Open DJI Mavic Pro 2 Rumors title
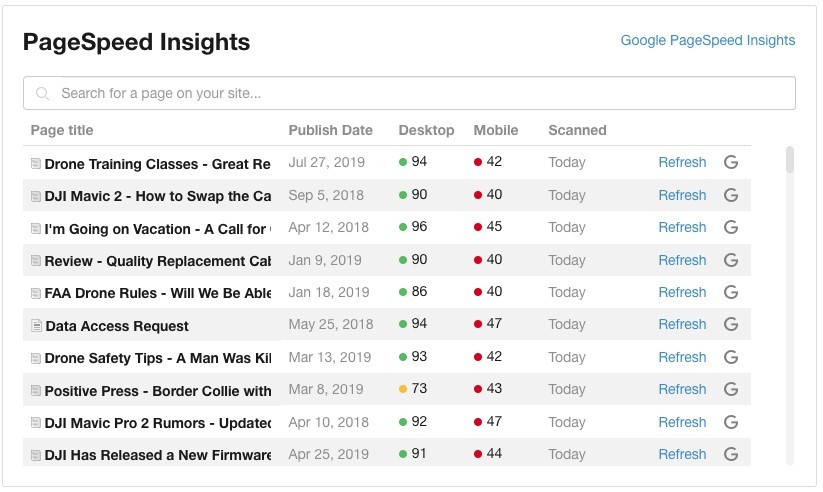This screenshot has width=823, height=492. point(157,424)
